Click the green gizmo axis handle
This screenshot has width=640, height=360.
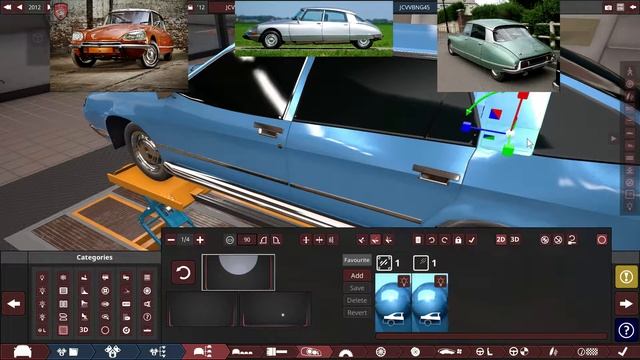tap(507, 151)
